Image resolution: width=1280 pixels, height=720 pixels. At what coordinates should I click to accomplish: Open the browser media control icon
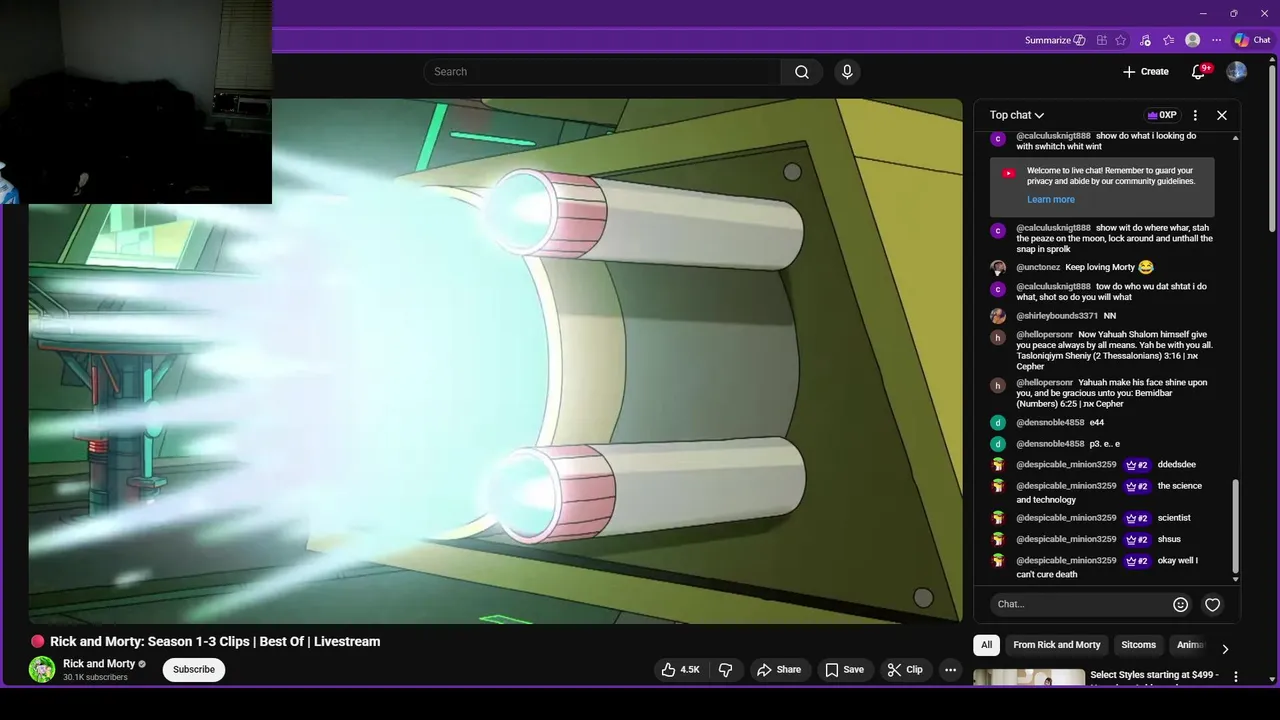pyautogui.click(x=1145, y=40)
